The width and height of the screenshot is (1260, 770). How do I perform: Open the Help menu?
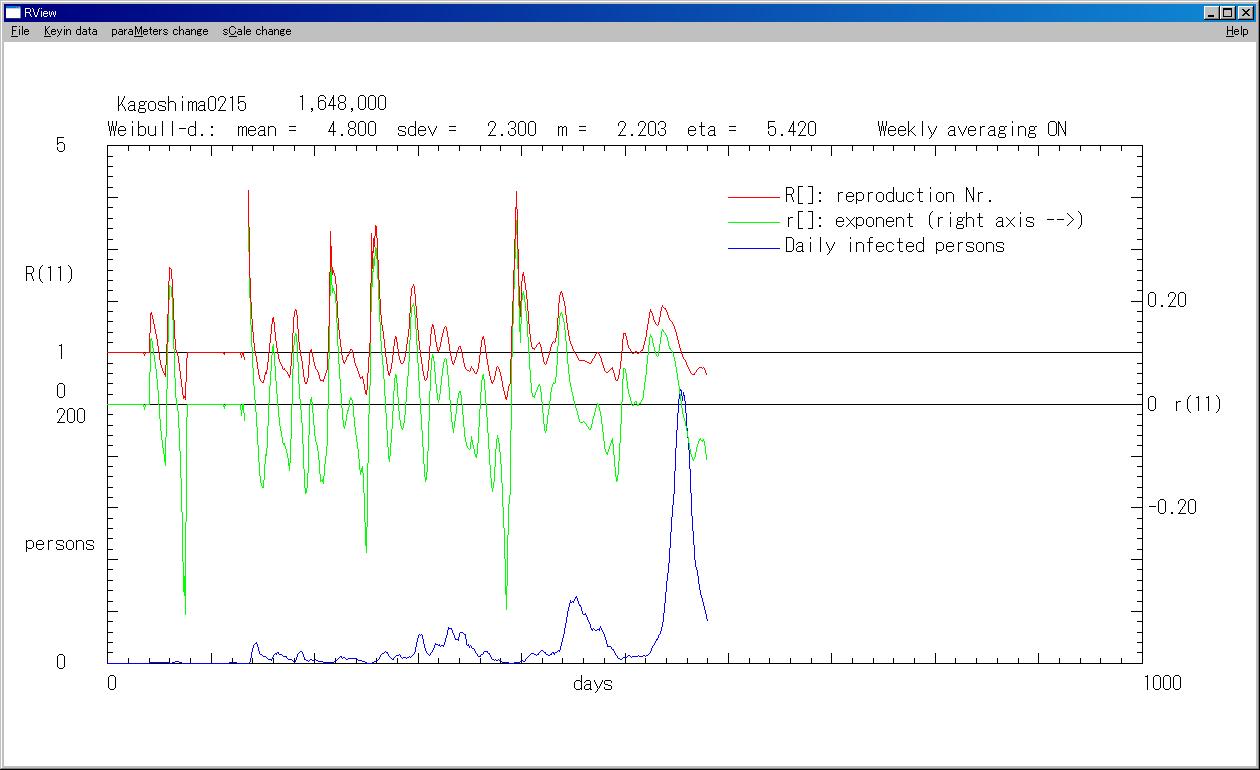point(1237,31)
